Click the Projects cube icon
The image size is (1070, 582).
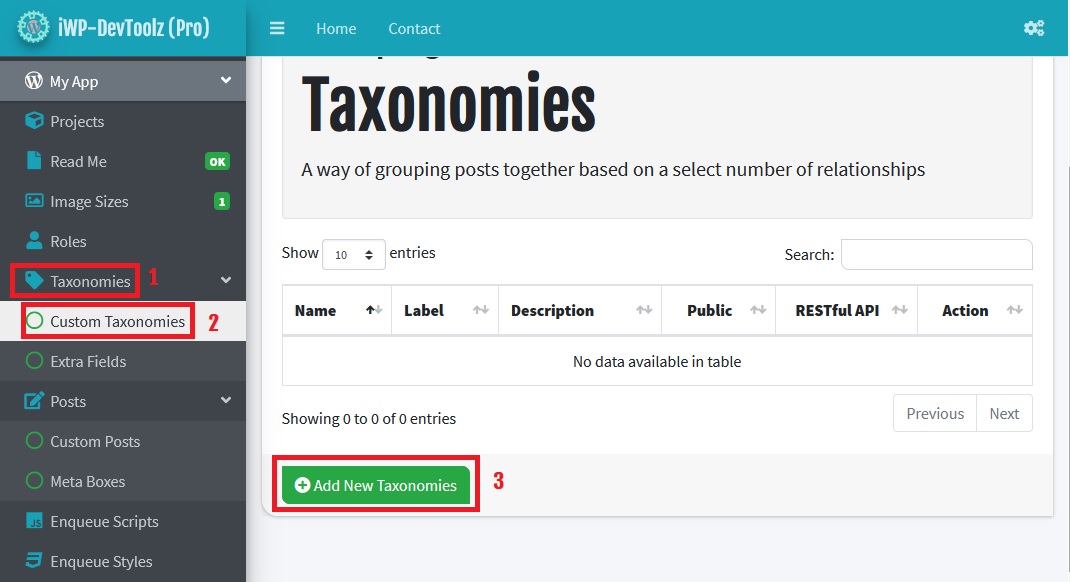(34, 121)
